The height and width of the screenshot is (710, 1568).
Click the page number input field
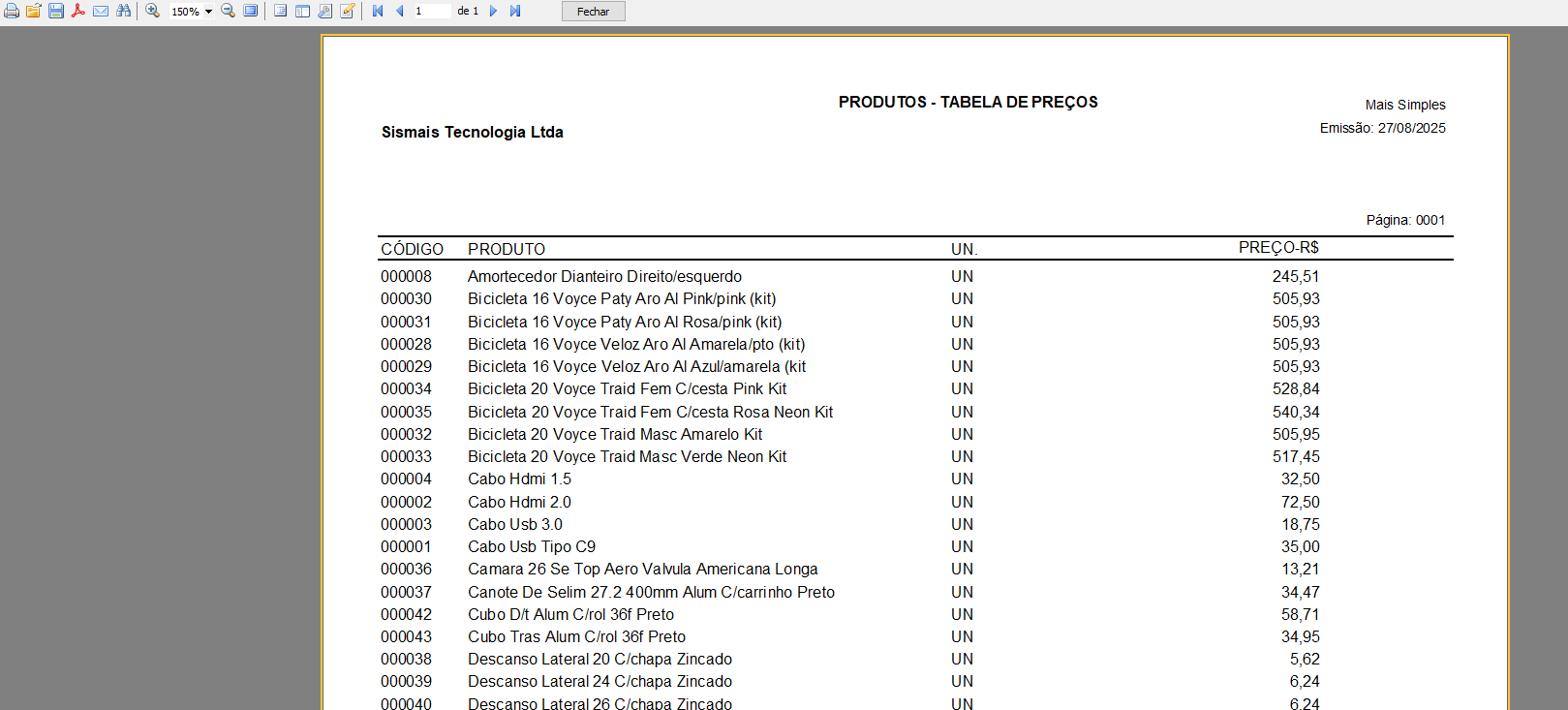pyautogui.click(x=431, y=11)
